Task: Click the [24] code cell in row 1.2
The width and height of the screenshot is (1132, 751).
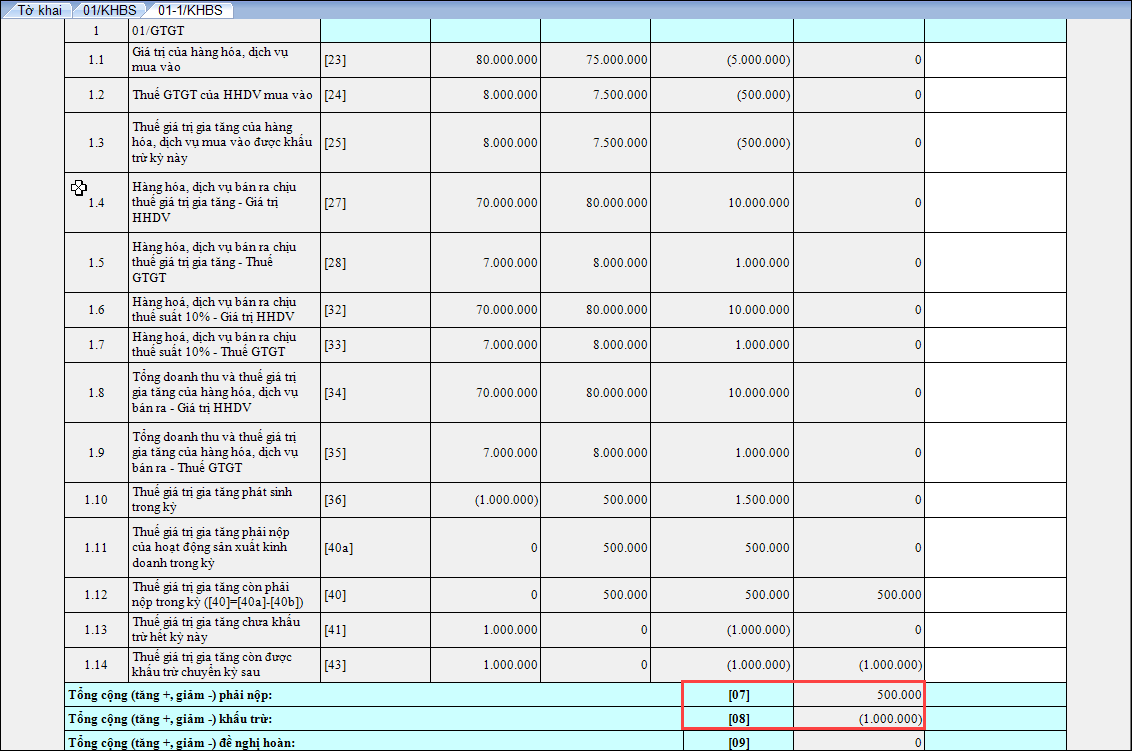Action: [x=335, y=96]
